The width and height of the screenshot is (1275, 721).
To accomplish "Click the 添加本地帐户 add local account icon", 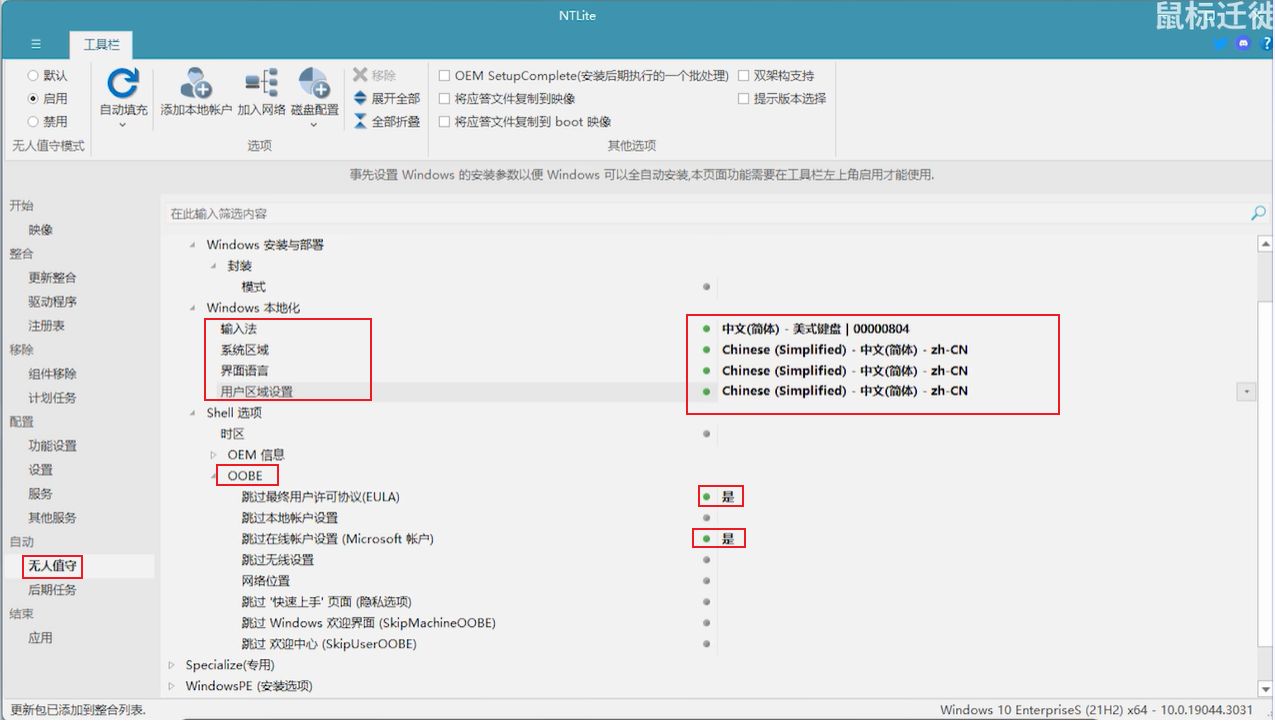I will point(196,84).
